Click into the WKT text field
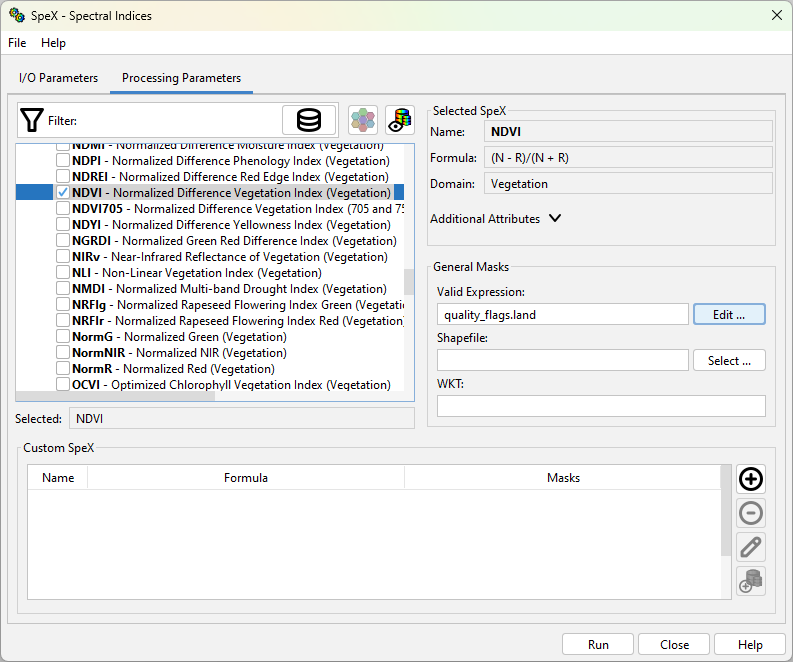 600,406
